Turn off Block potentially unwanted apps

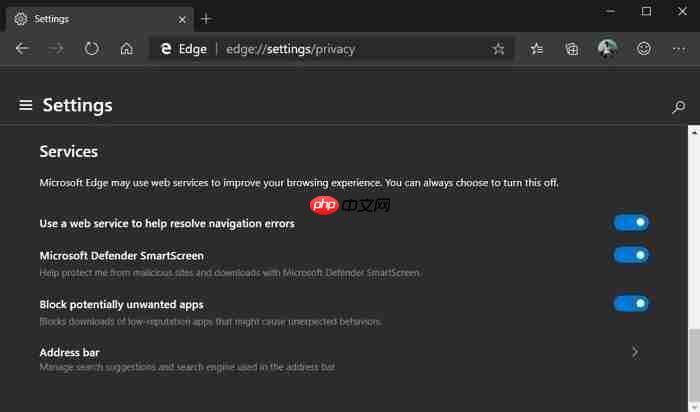click(631, 304)
